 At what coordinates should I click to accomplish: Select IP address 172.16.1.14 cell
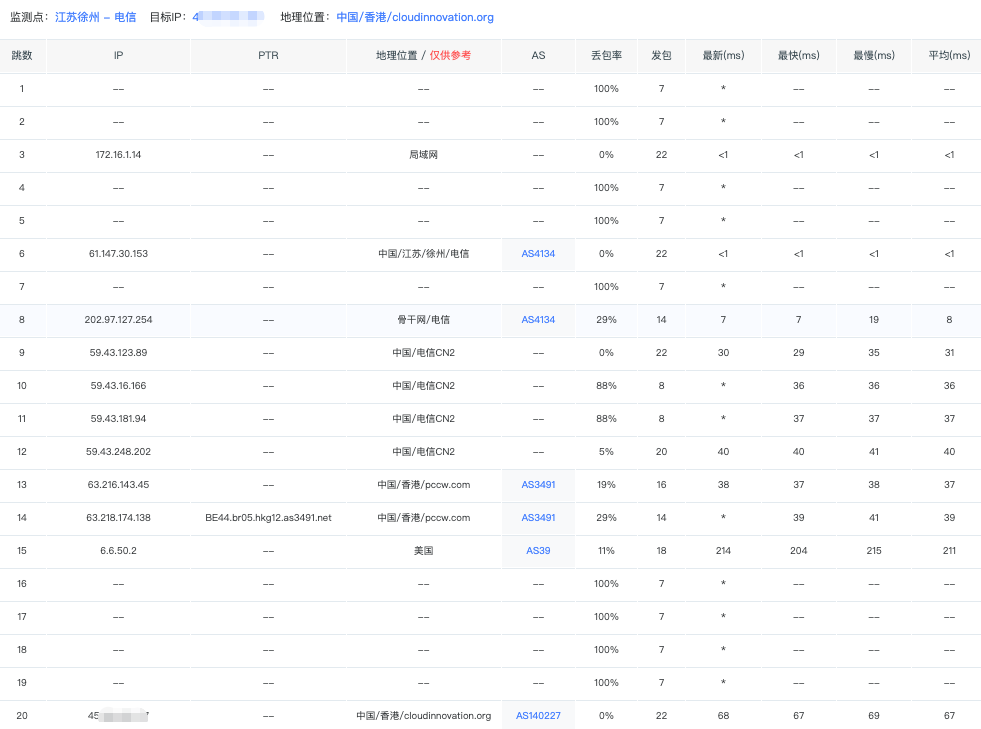(x=118, y=155)
